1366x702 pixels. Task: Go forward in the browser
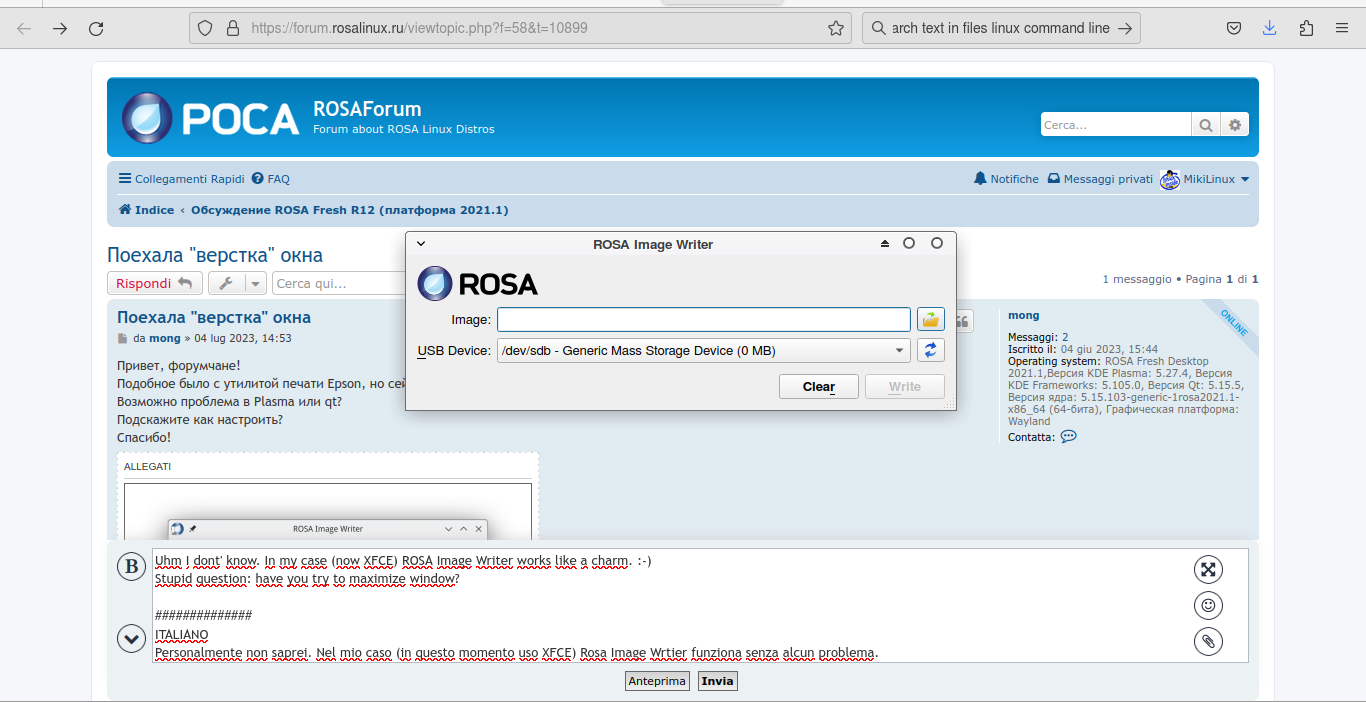(x=60, y=28)
